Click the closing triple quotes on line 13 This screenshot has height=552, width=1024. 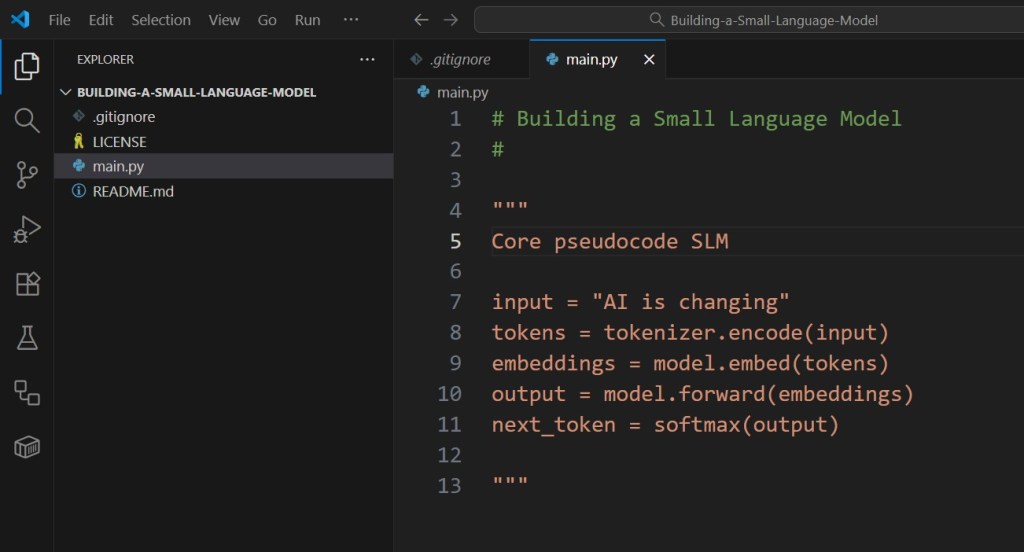click(510, 482)
